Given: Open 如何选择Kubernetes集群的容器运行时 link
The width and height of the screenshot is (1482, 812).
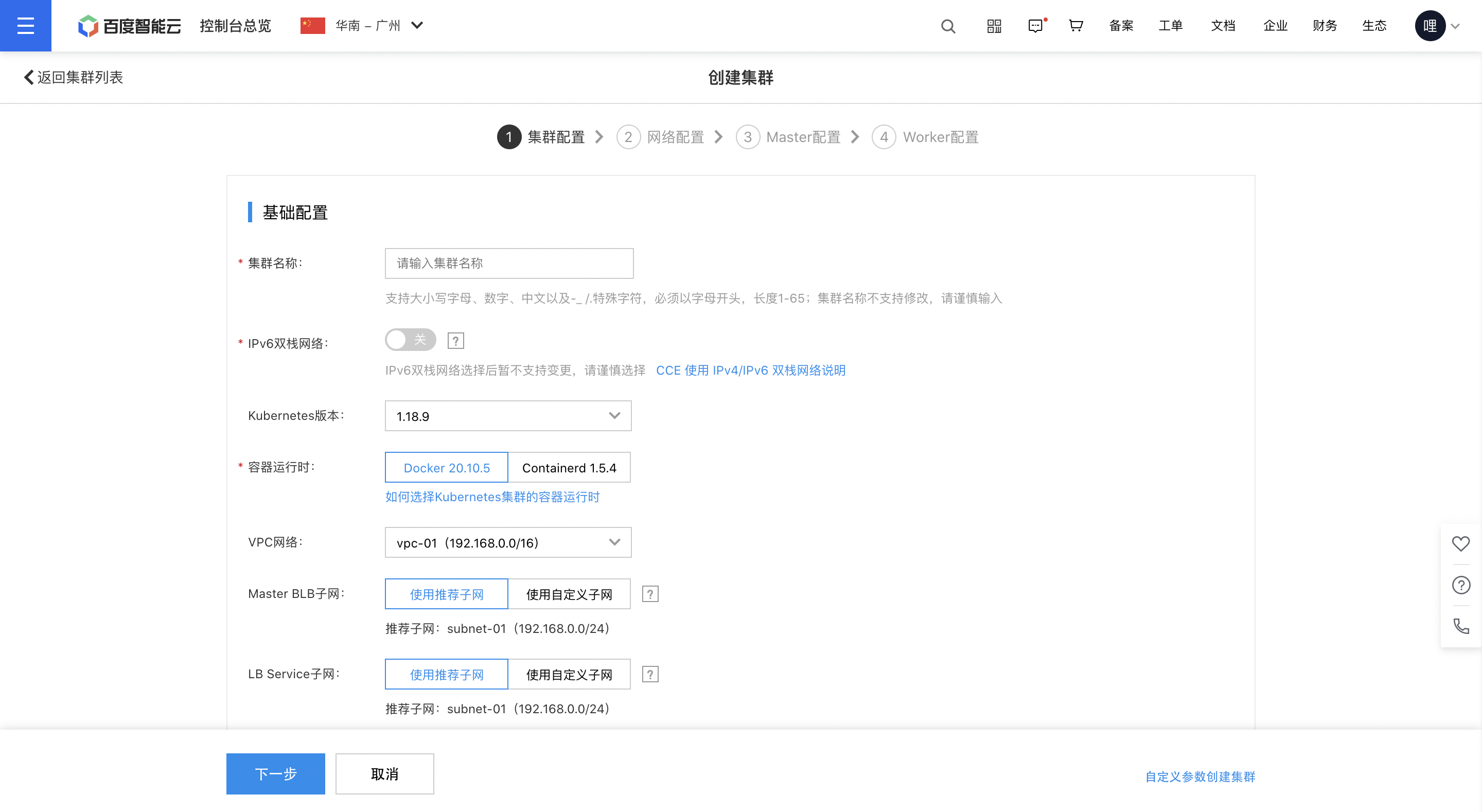Looking at the screenshot, I should coord(492,497).
